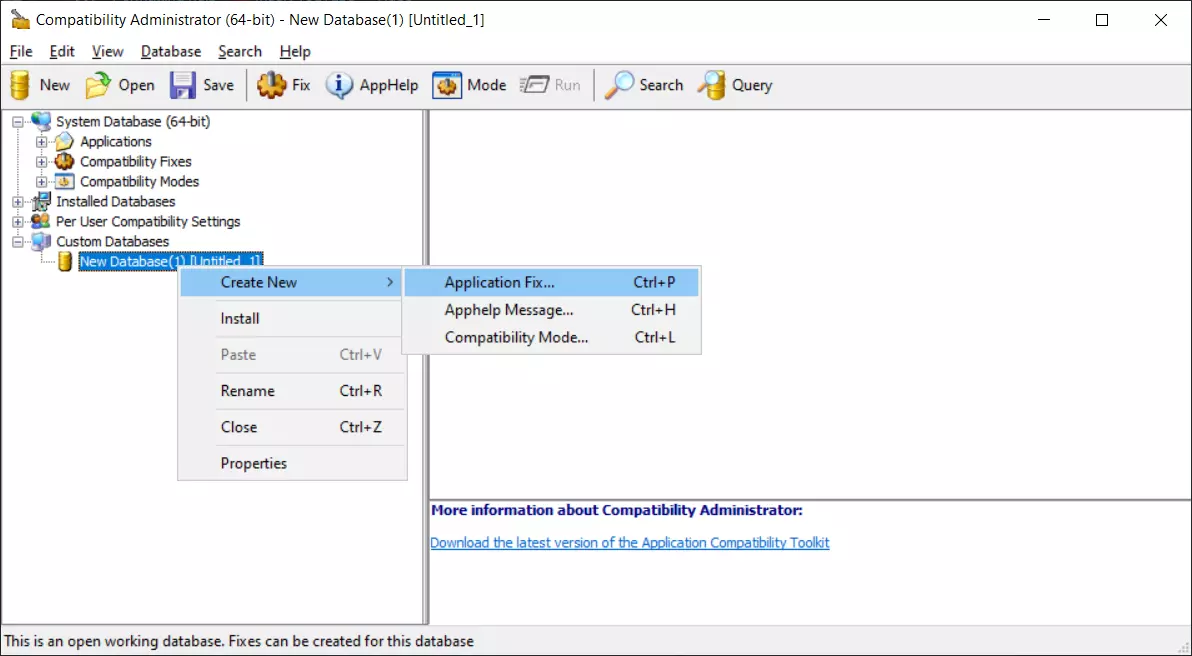Click the Mode toolbar icon

(x=447, y=85)
